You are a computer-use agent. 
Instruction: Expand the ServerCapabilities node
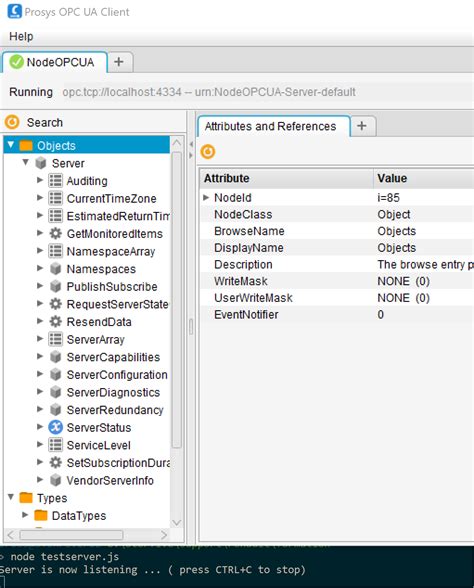(40, 356)
